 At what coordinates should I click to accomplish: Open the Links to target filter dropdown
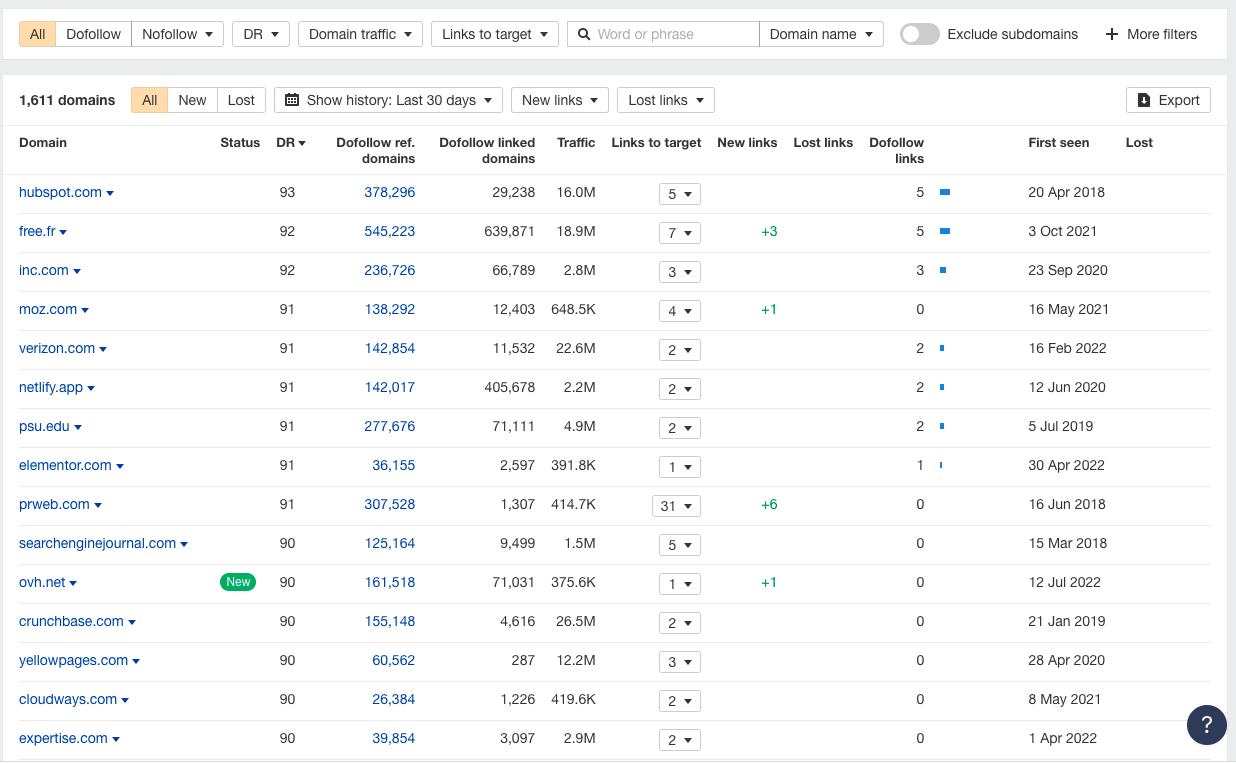[494, 34]
